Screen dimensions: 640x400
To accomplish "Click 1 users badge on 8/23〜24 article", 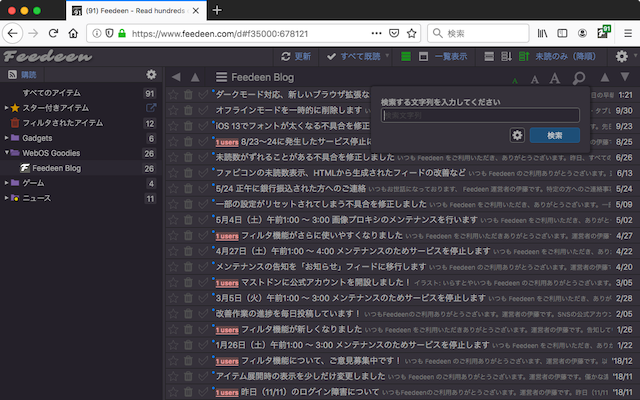I will 227,142.
